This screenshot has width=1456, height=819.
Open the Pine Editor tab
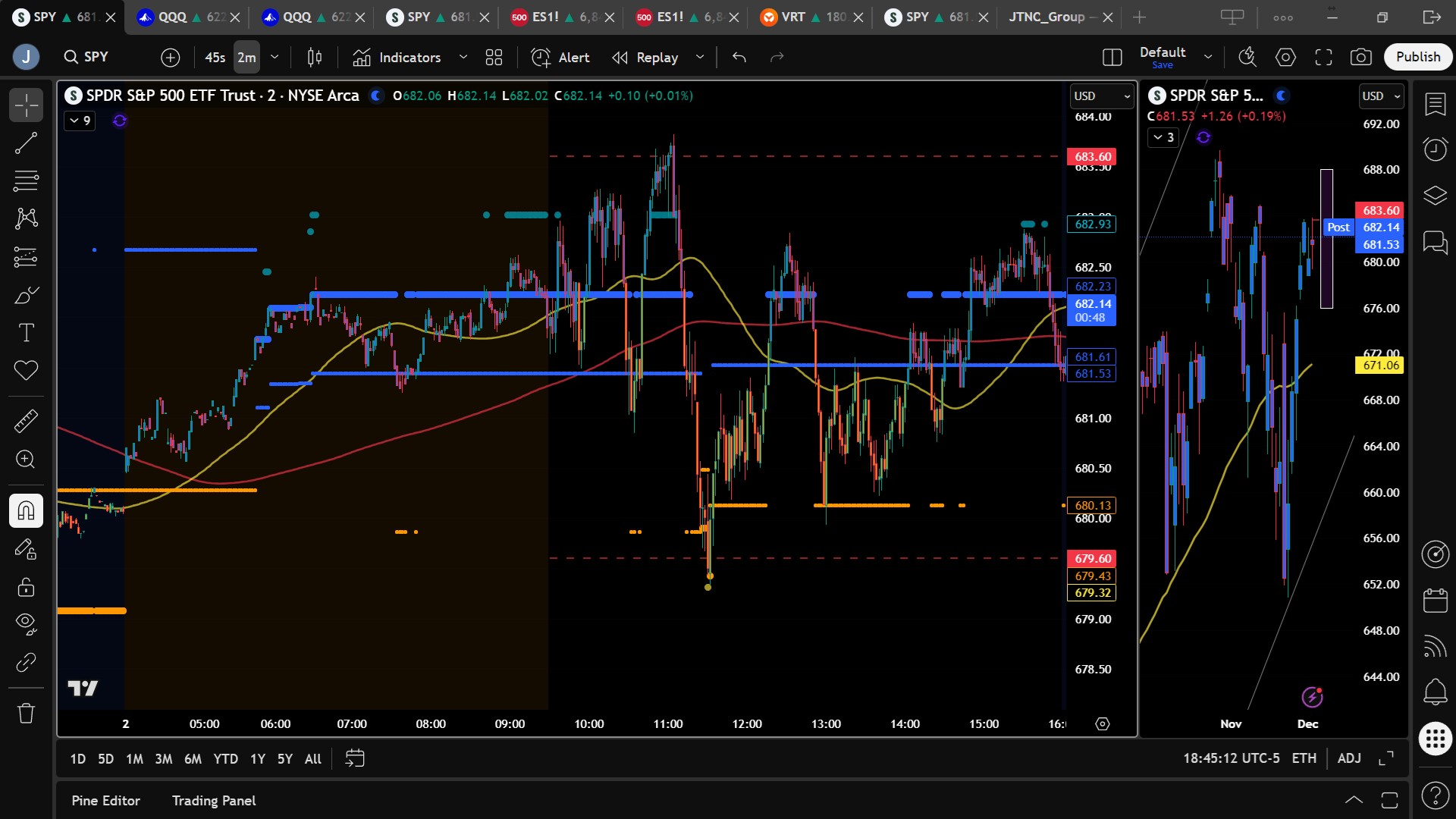[x=105, y=801]
